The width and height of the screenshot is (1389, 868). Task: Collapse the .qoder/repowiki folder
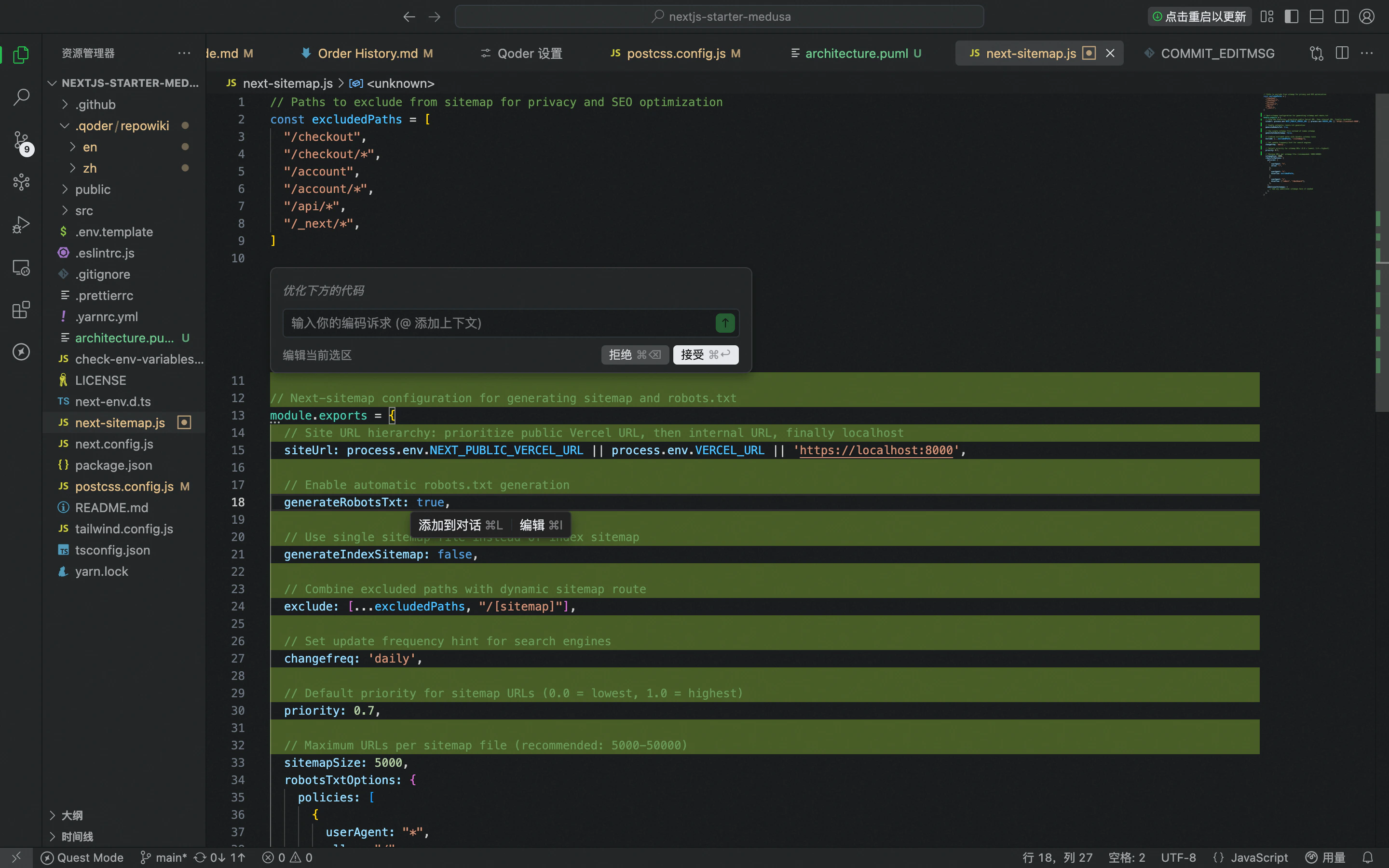(124, 126)
